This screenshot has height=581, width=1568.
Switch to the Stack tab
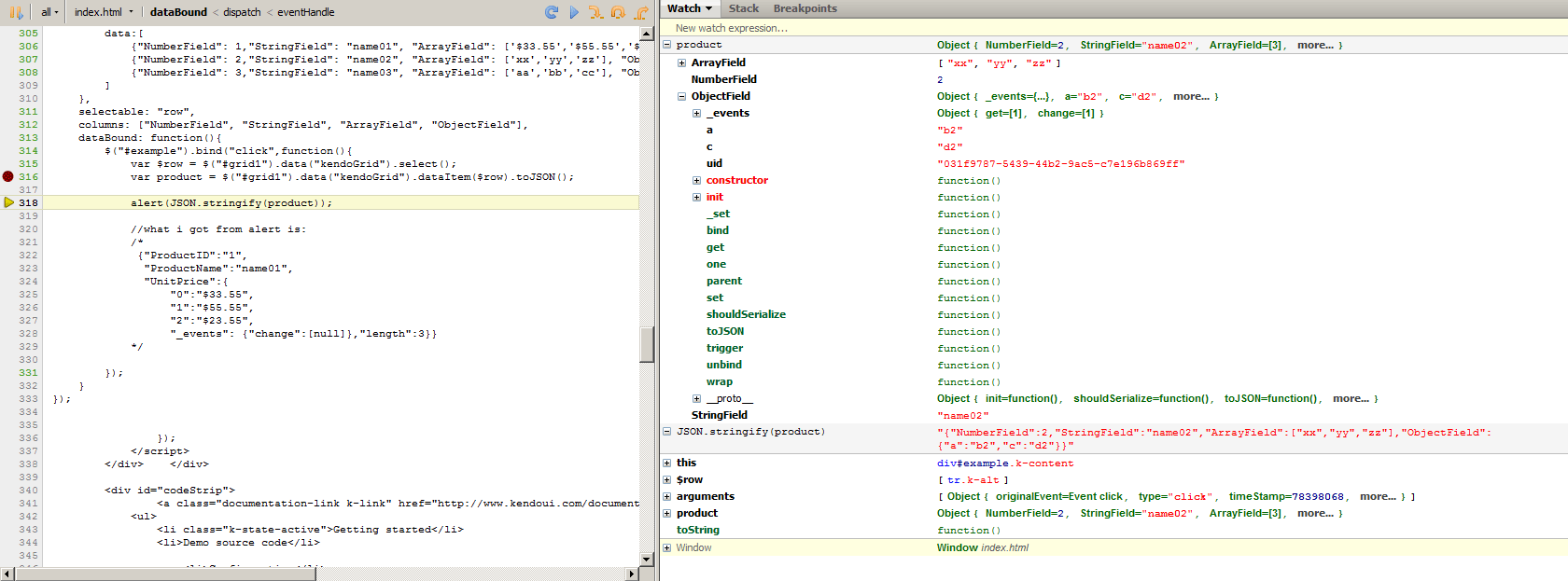743,8
